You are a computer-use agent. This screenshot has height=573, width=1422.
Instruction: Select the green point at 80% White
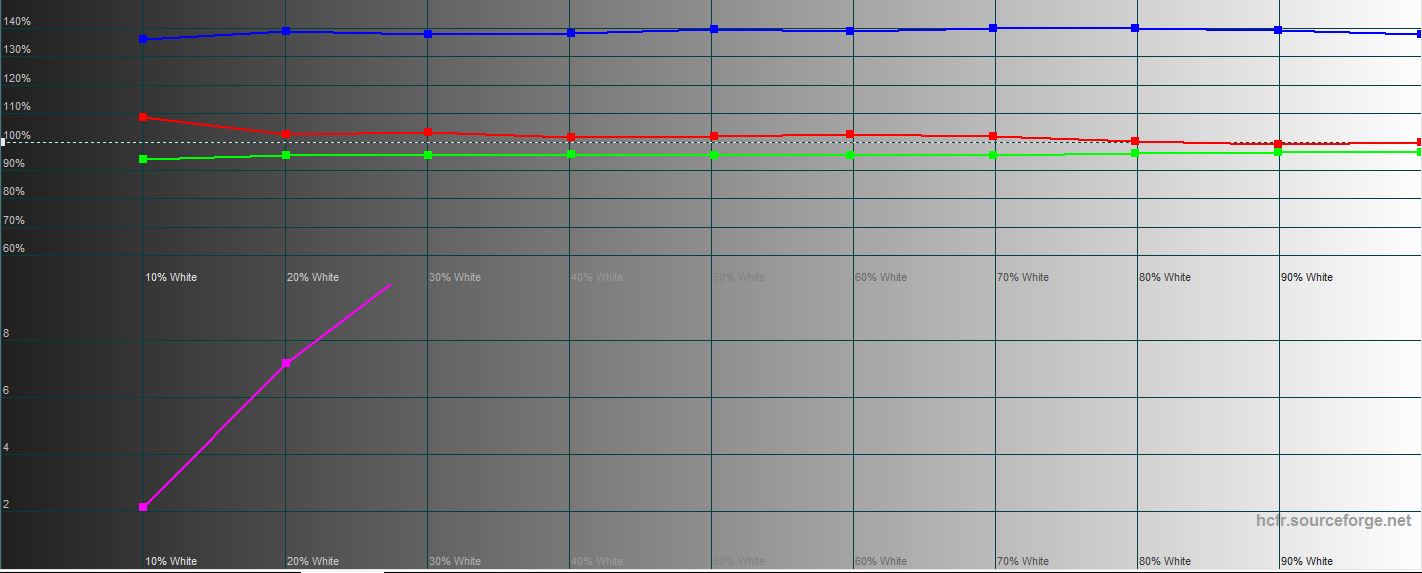1135,153
